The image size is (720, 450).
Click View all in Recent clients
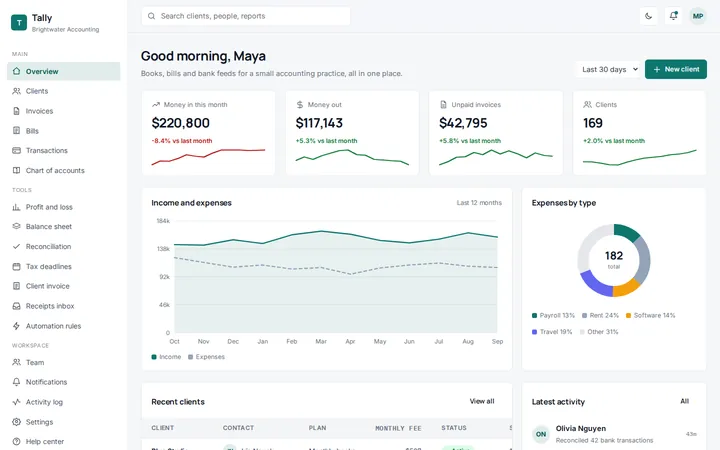[x=482, y=401]
